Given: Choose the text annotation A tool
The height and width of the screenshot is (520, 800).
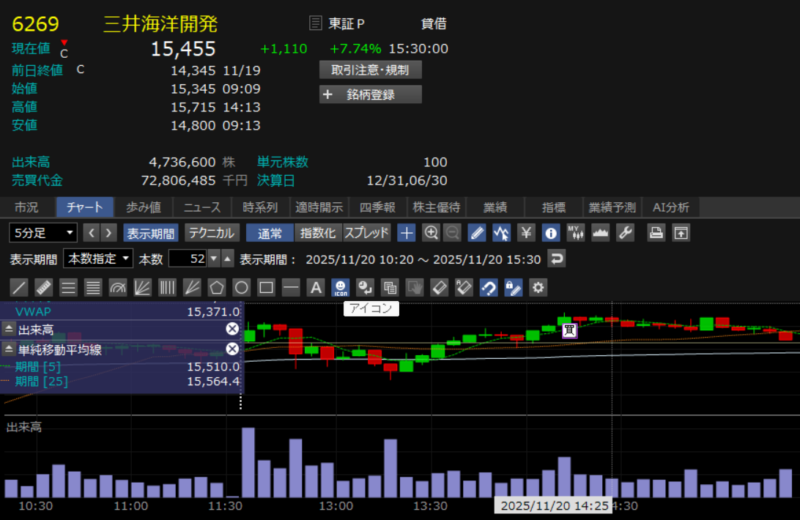Looking at the screenshot, I should pos(315,288).
